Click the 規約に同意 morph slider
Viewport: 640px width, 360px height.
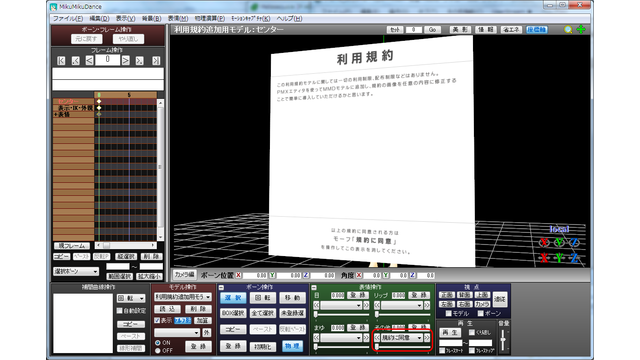click(402, 347)
